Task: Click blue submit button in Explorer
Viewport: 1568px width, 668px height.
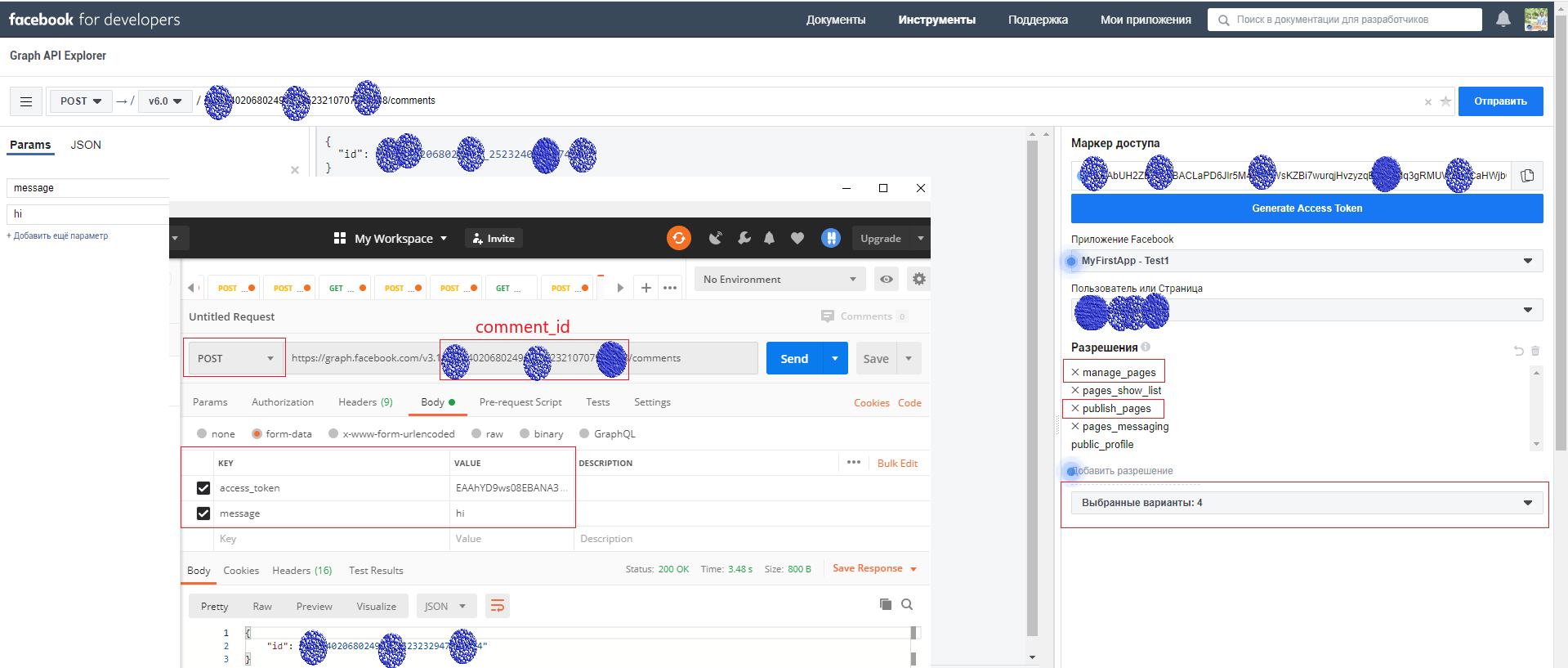Action: [x=1501, y=101]
